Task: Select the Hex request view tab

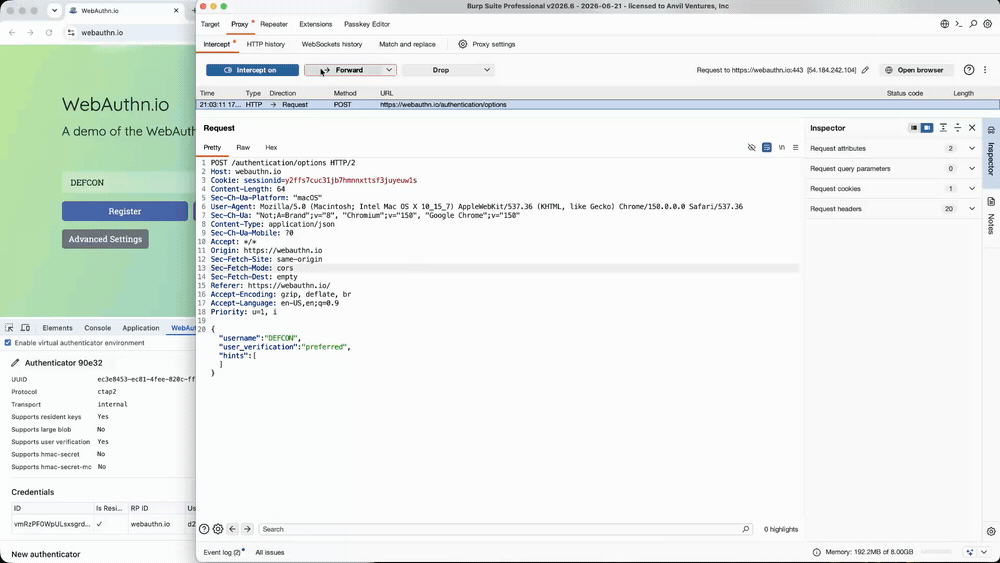Action: pos(271,147)
